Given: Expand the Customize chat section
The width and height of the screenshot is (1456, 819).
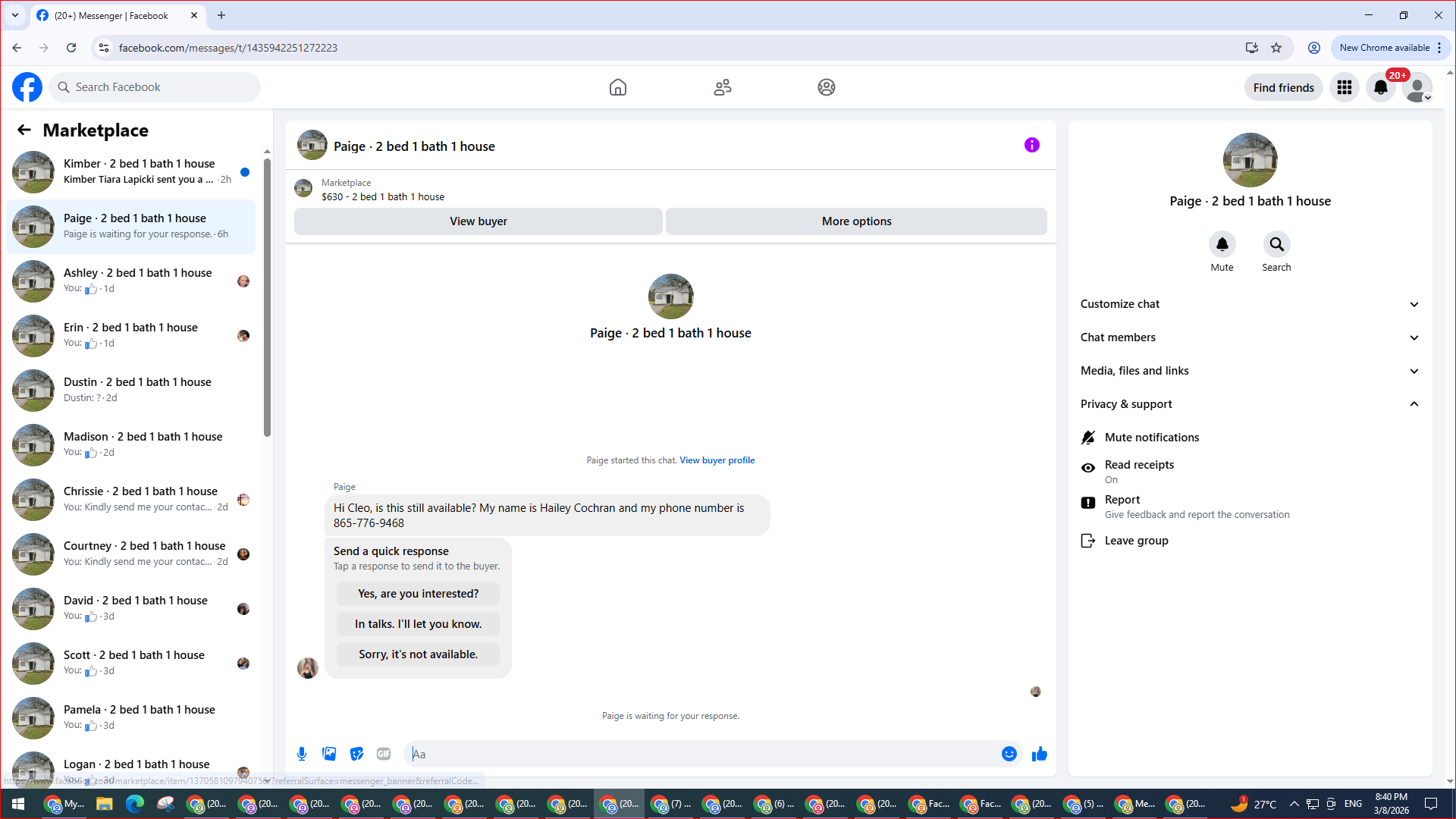Looking at the screenshot, I should (x=1249, y=304).
